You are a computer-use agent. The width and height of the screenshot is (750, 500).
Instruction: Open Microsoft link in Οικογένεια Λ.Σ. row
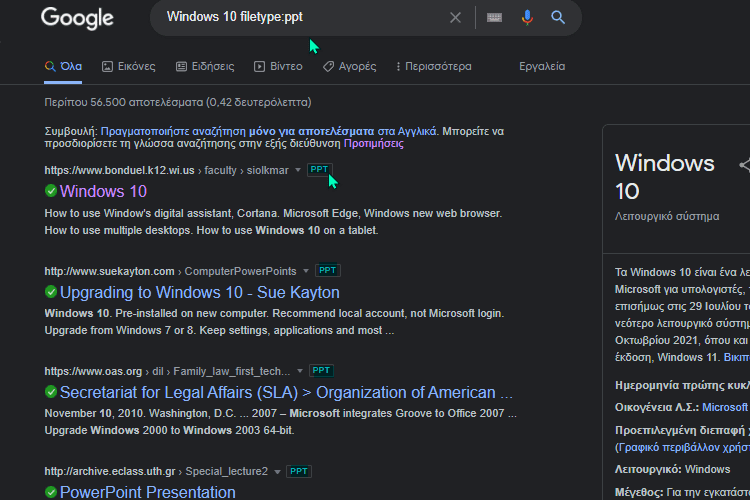point(725,407)
